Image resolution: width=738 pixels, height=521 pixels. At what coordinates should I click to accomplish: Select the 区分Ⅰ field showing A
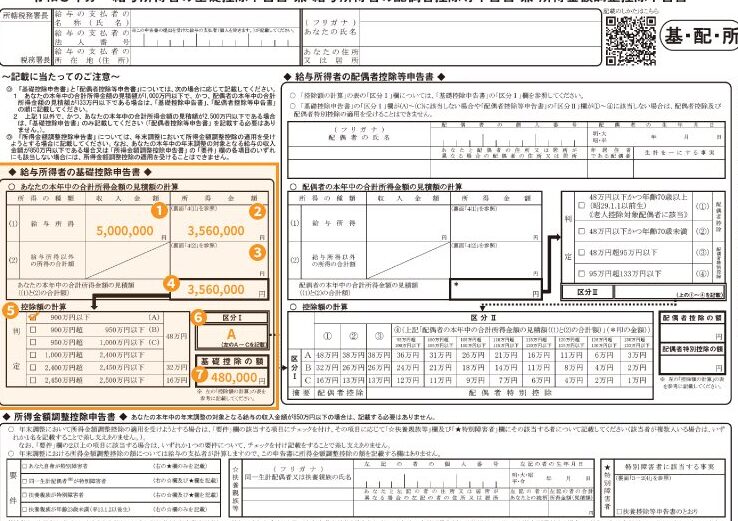[231, 335]
